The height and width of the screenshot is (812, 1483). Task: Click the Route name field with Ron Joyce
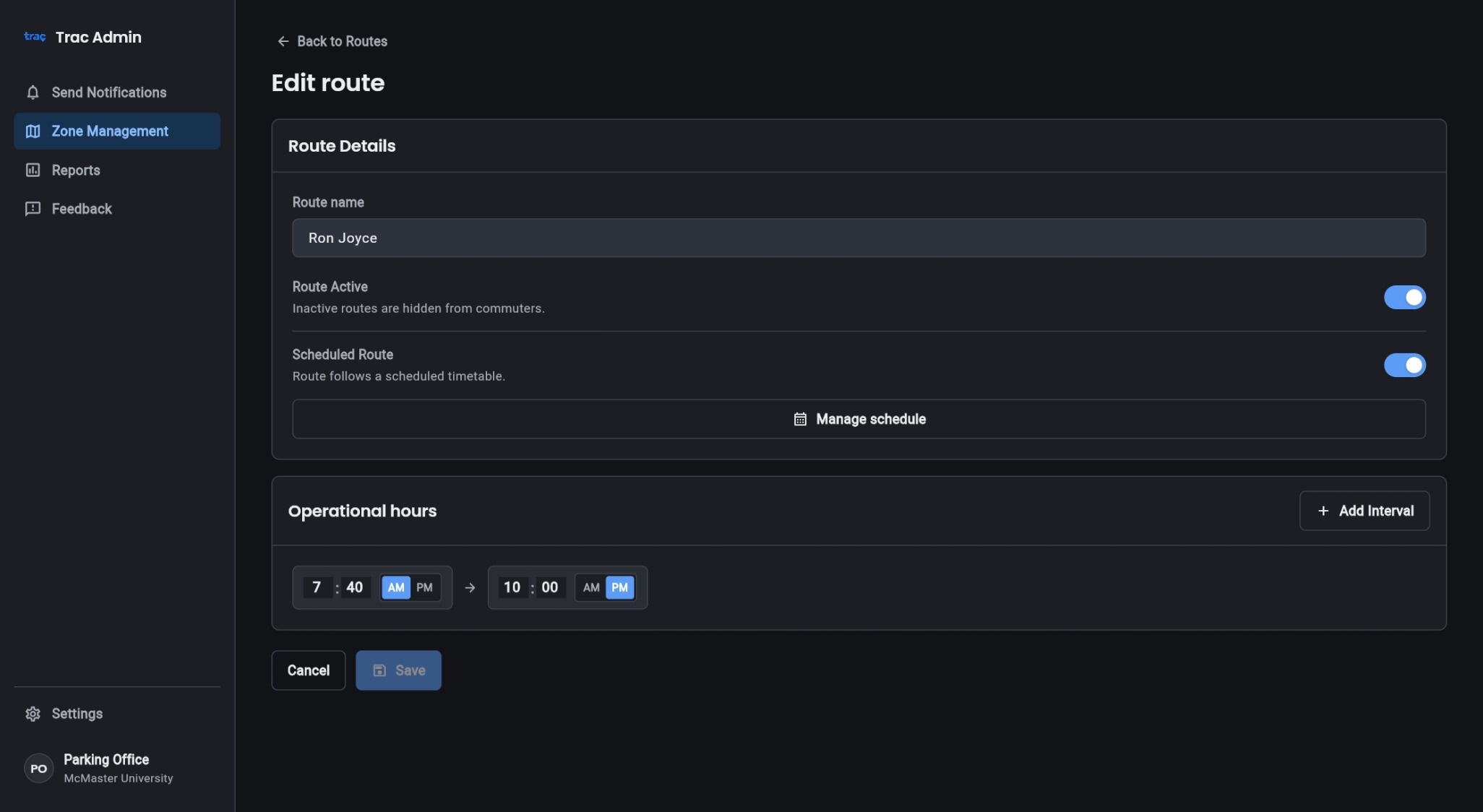click(859, 238)
